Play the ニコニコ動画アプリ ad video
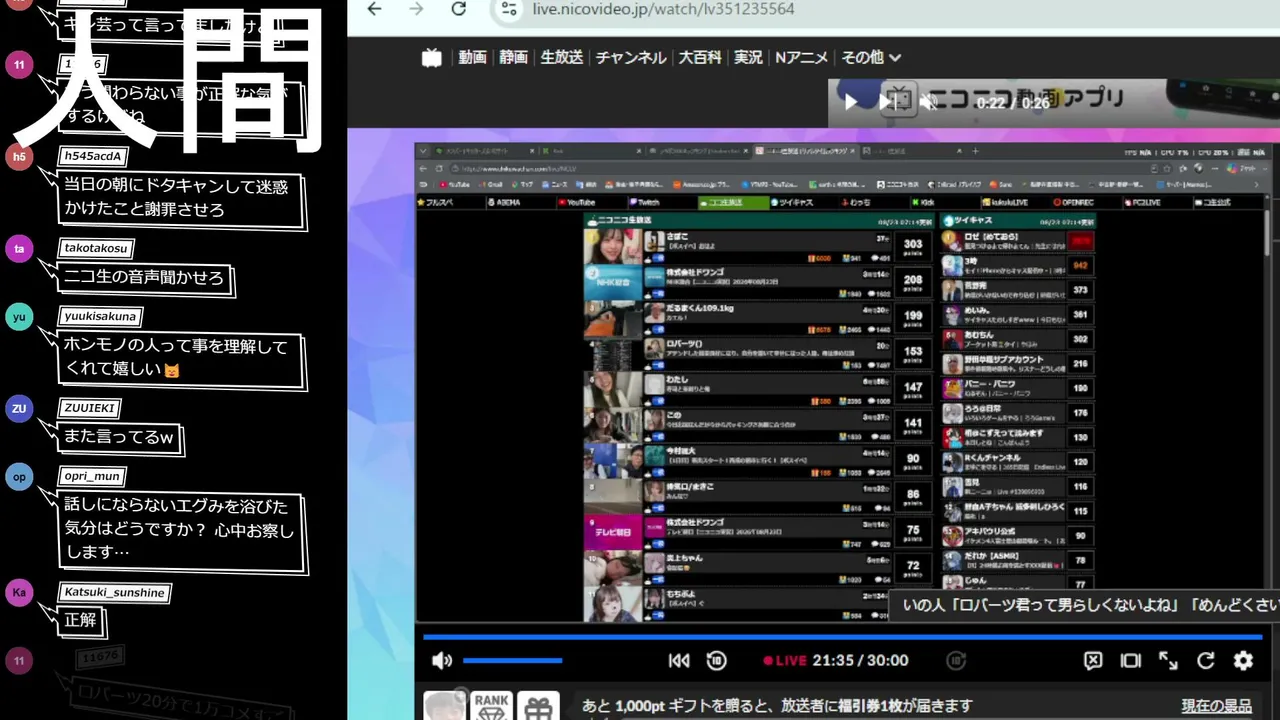 pos(851,102)
